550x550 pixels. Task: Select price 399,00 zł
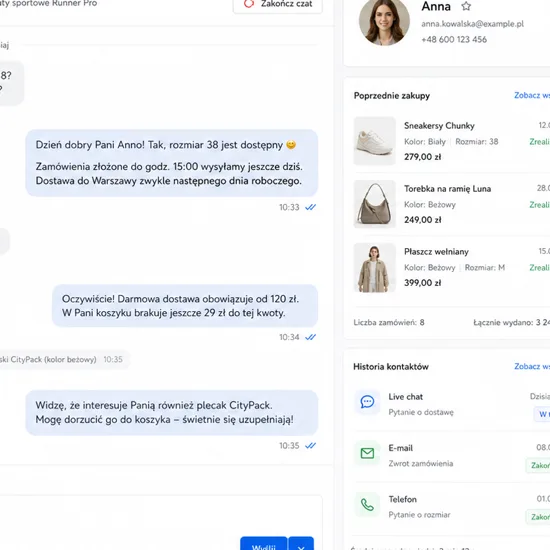[x=422, y=283]
